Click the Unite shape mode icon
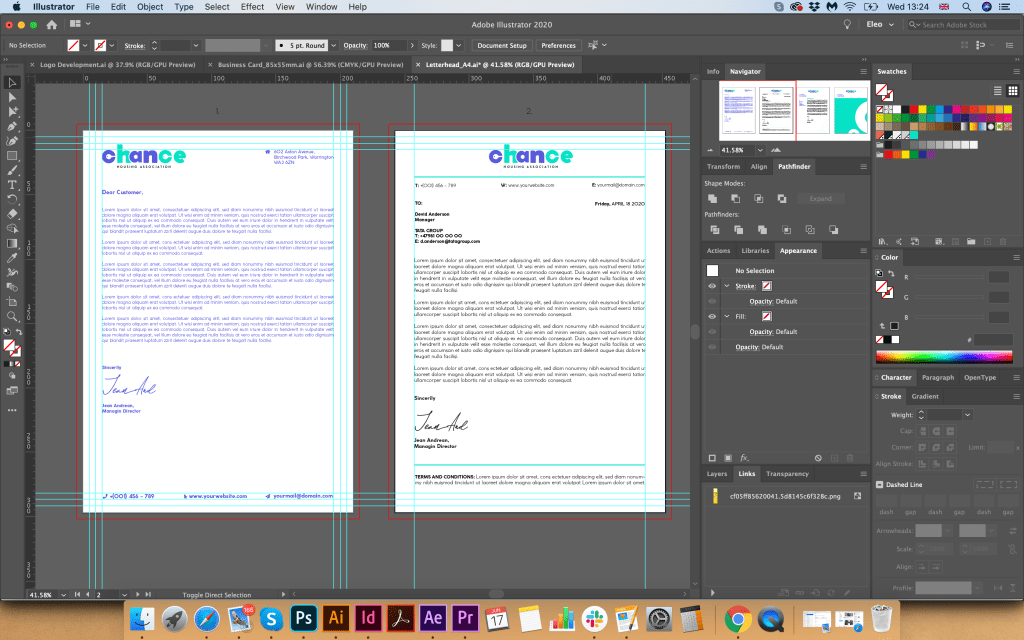The image size is (1024, 640). tap(711, 199)
